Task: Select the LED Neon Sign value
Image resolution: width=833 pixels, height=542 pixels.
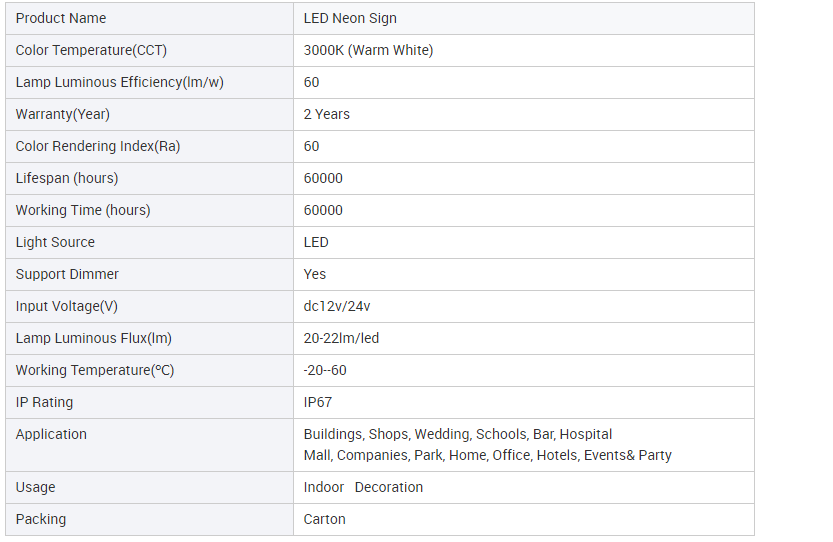Action: [350, 19]
